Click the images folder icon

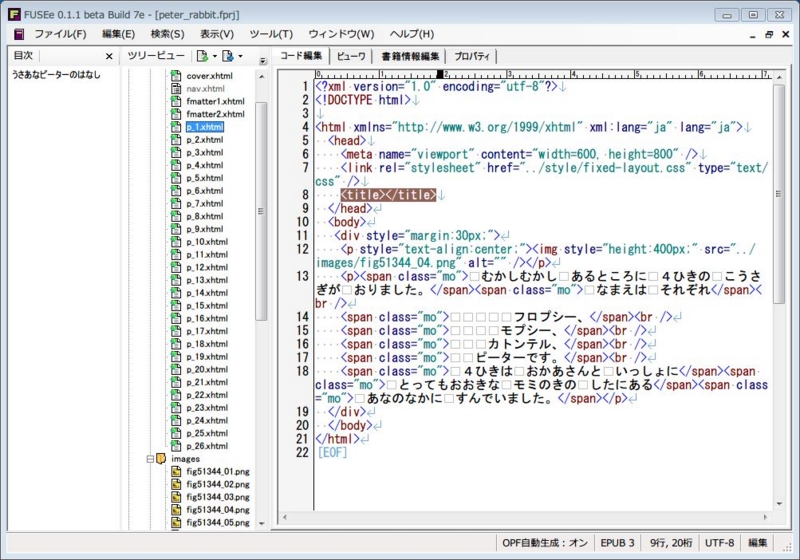pos(161,459)
